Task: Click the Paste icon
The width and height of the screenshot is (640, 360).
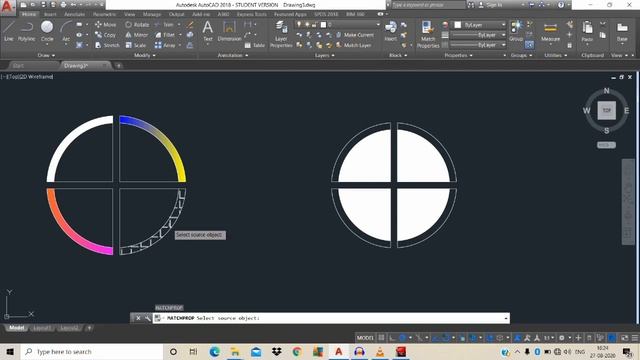Action: coord(587,31)
